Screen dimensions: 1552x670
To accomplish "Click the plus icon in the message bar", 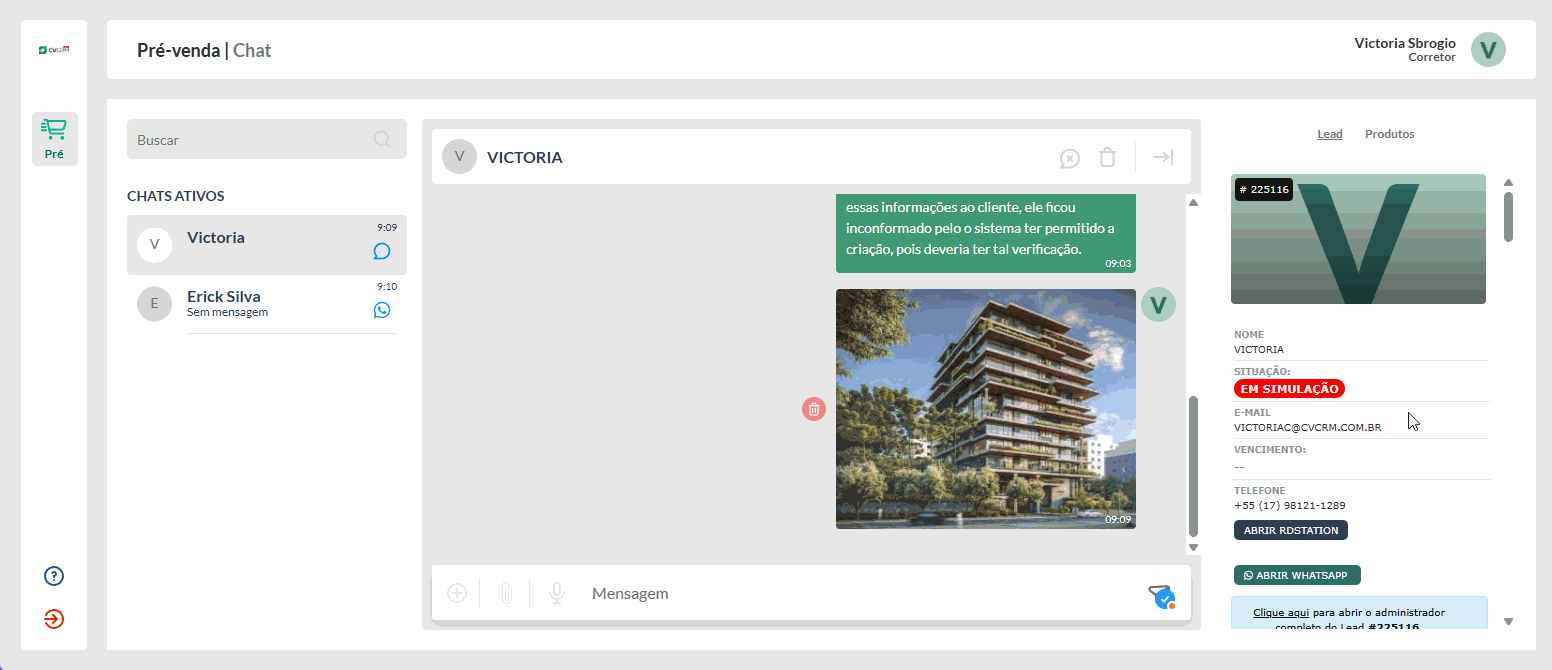I will pyautogui.click(x=457, y=593).
